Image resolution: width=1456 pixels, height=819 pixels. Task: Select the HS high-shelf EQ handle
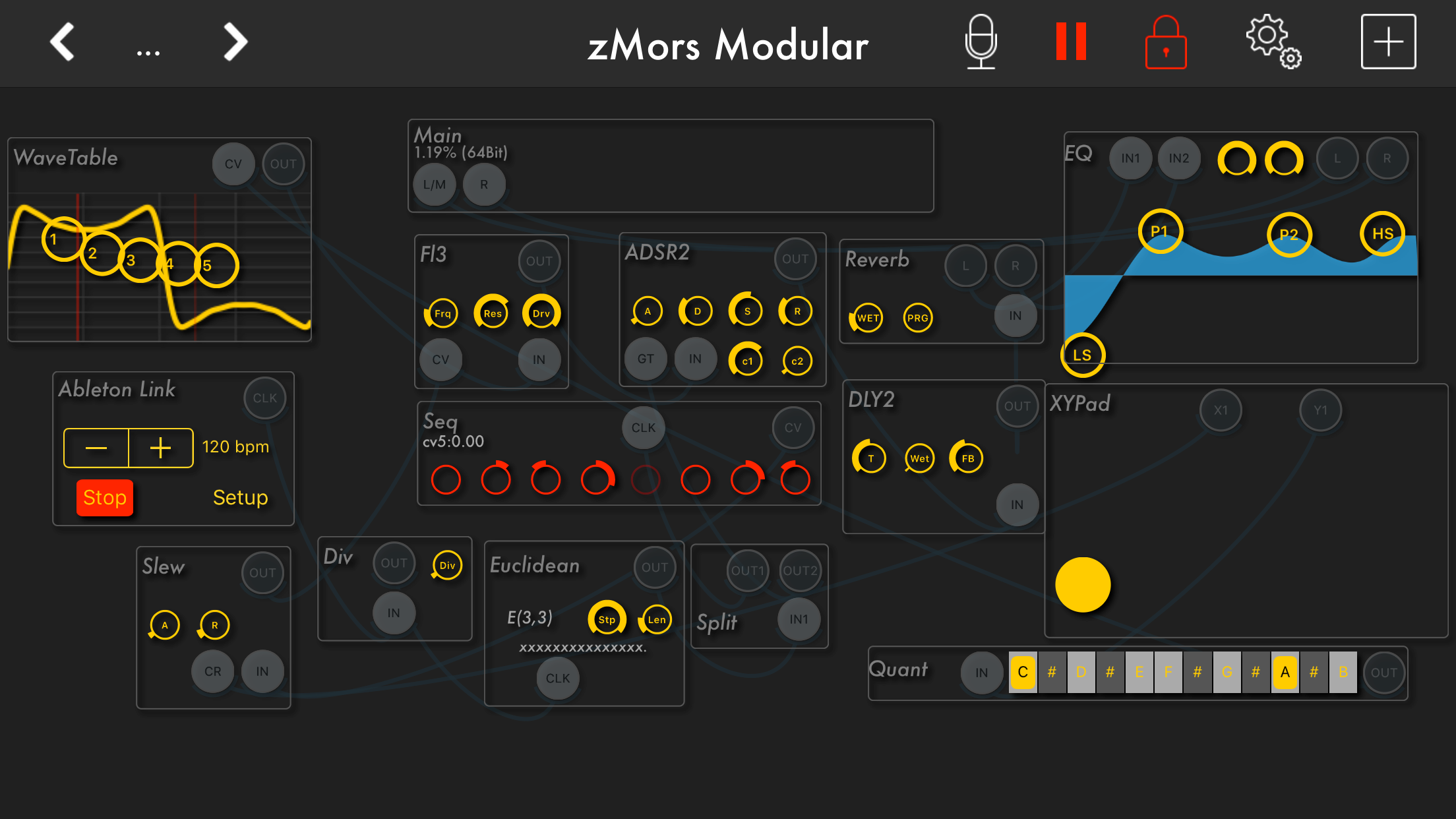[x=1382, y=233]
